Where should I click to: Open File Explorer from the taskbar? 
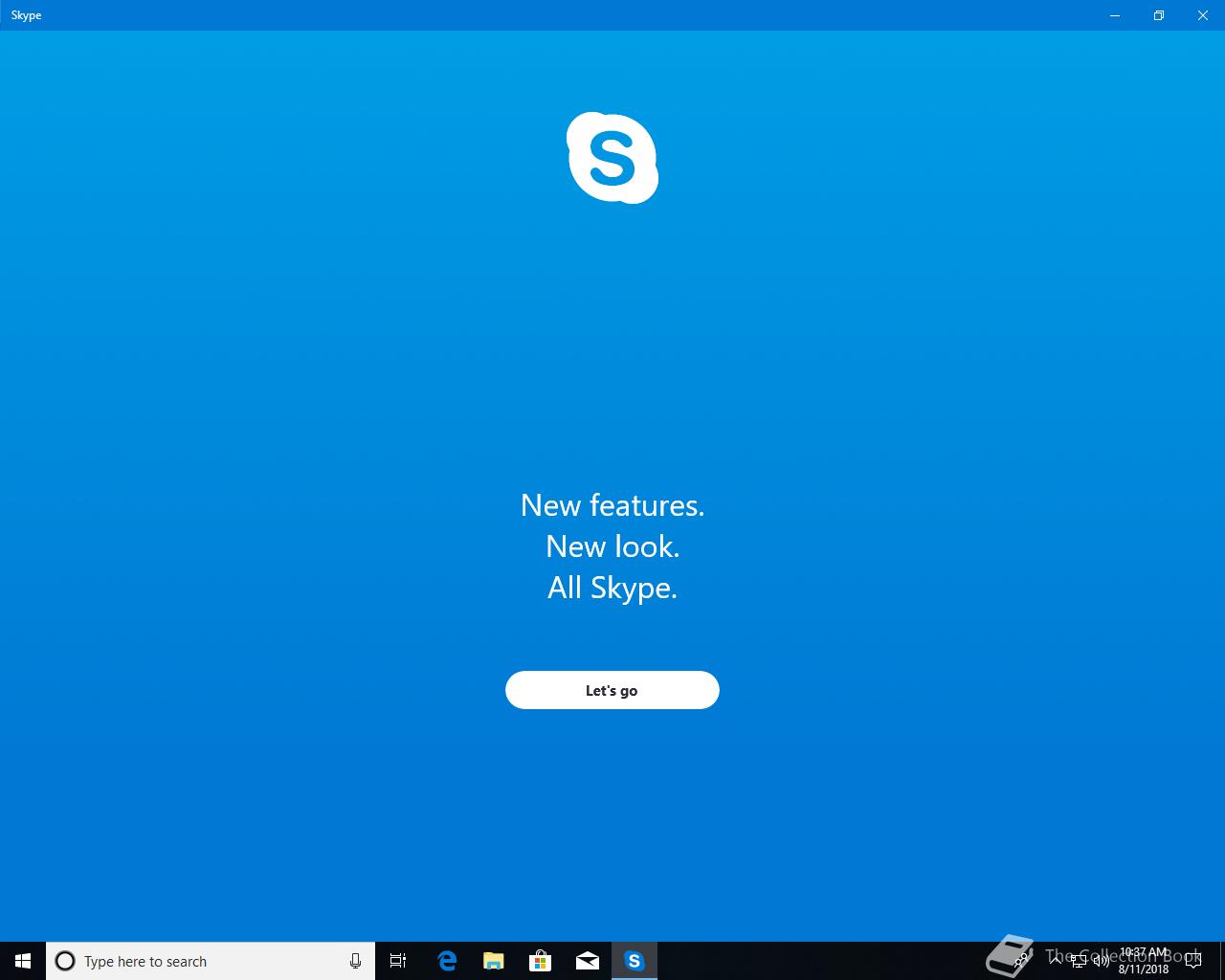click(x=494, y=961)
